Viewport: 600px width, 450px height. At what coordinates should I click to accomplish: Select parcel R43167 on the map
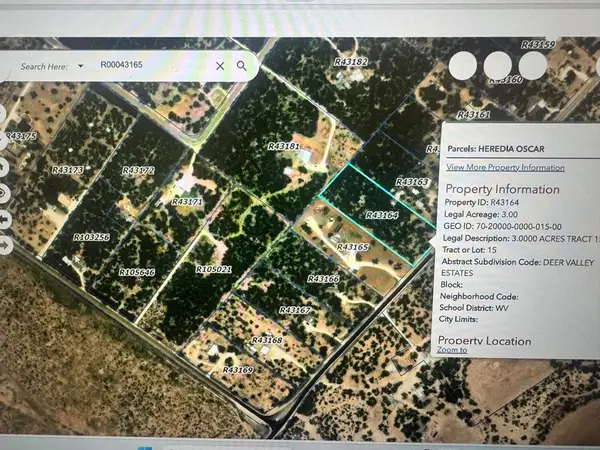tap(295, 311)
